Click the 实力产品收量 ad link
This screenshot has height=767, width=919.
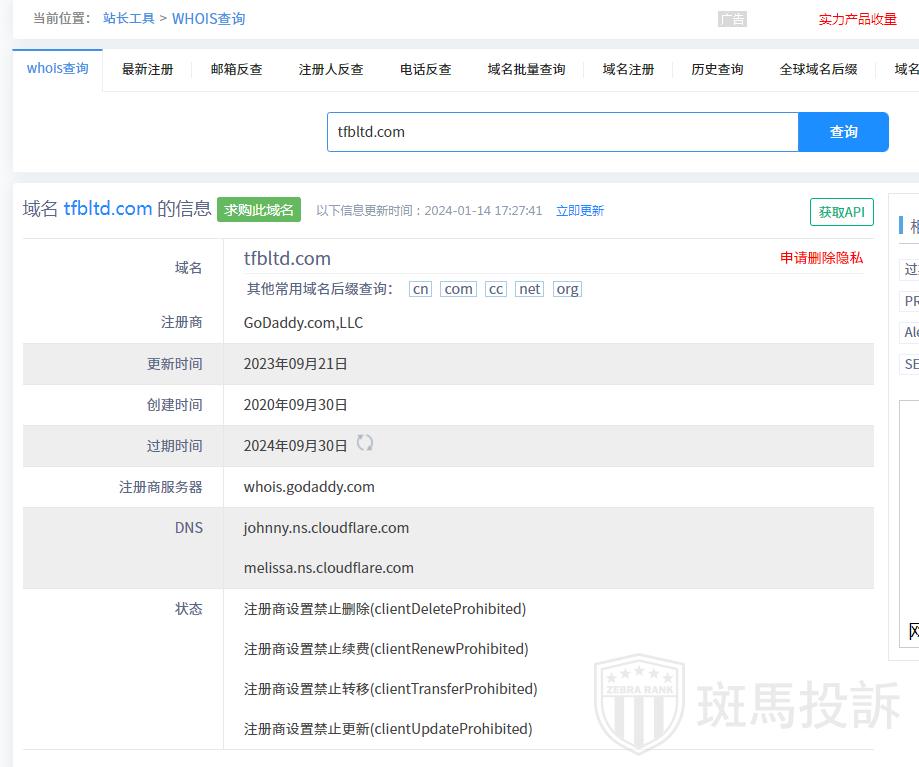click(857, 19)
